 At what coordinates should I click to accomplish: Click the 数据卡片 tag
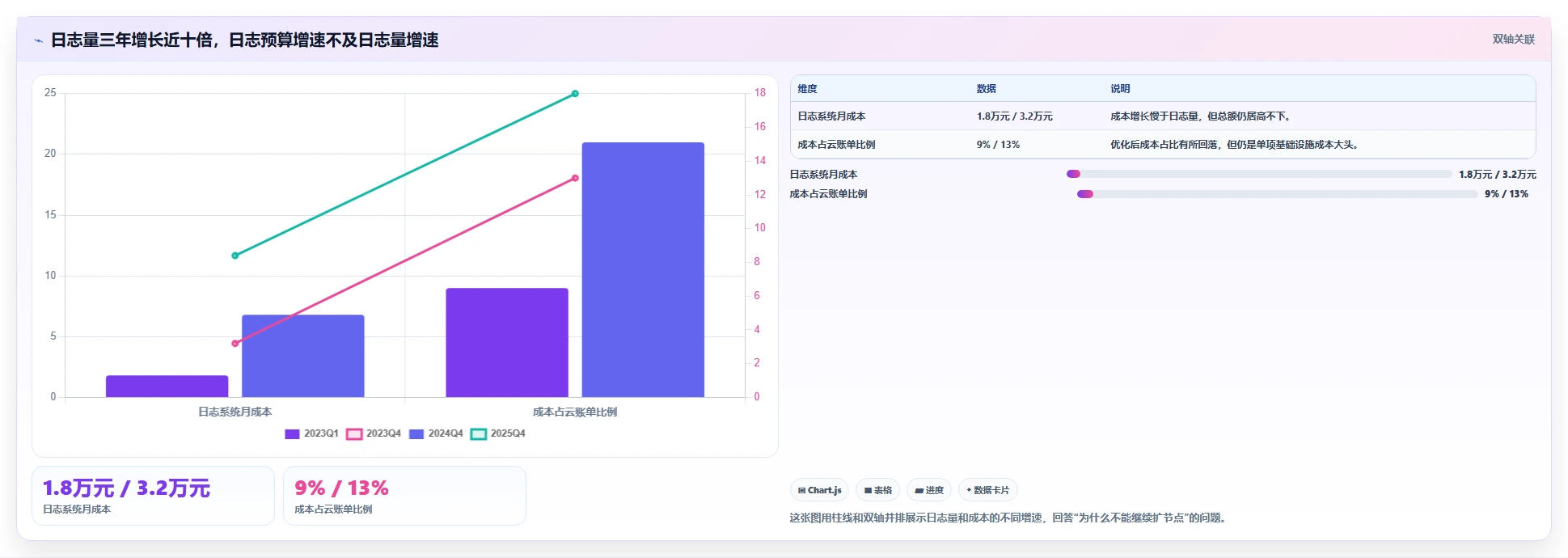click(x=987, y=490)
